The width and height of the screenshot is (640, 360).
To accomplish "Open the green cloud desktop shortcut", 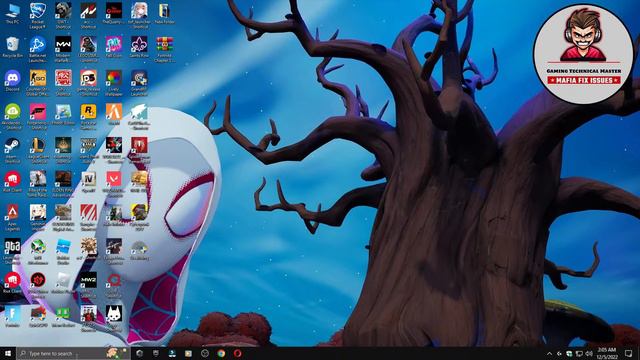I will 12,117.
